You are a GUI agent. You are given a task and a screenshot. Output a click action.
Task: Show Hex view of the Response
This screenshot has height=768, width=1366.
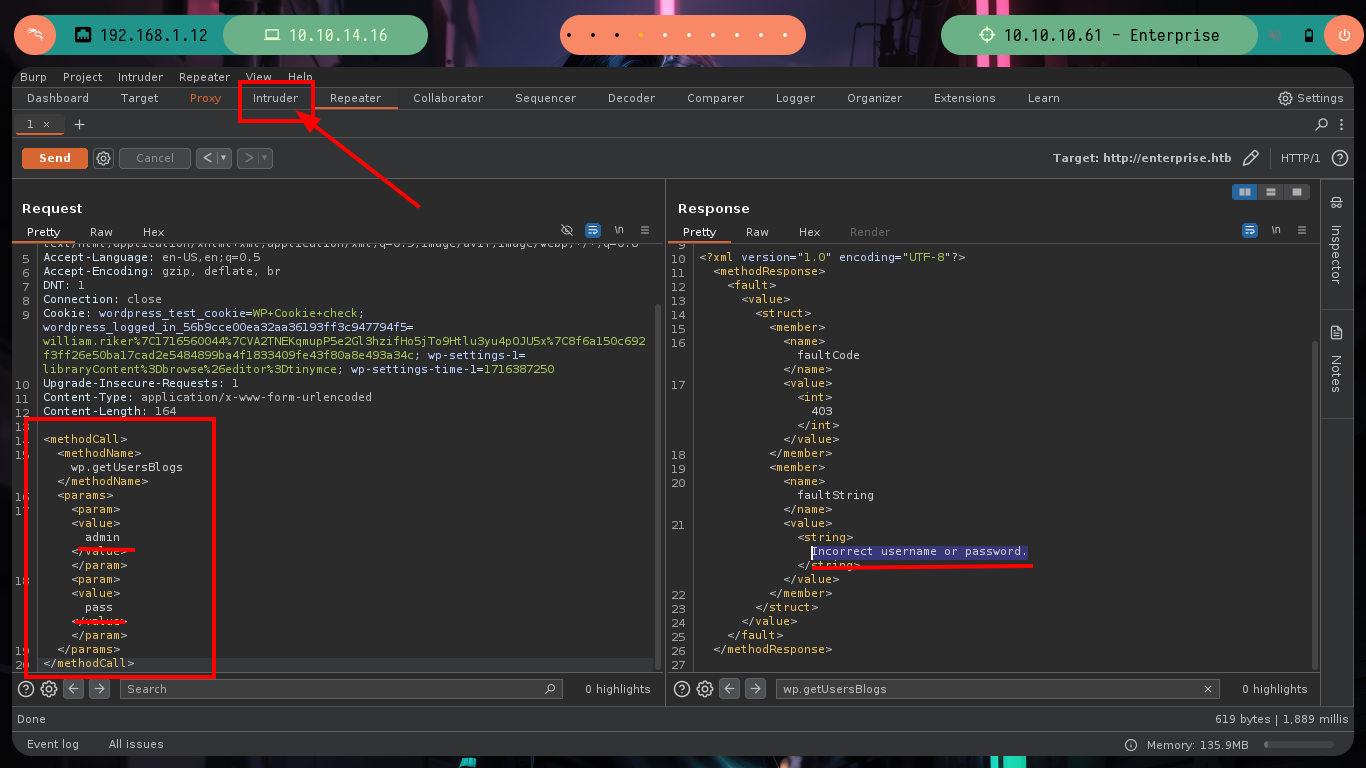coord(809,232)
